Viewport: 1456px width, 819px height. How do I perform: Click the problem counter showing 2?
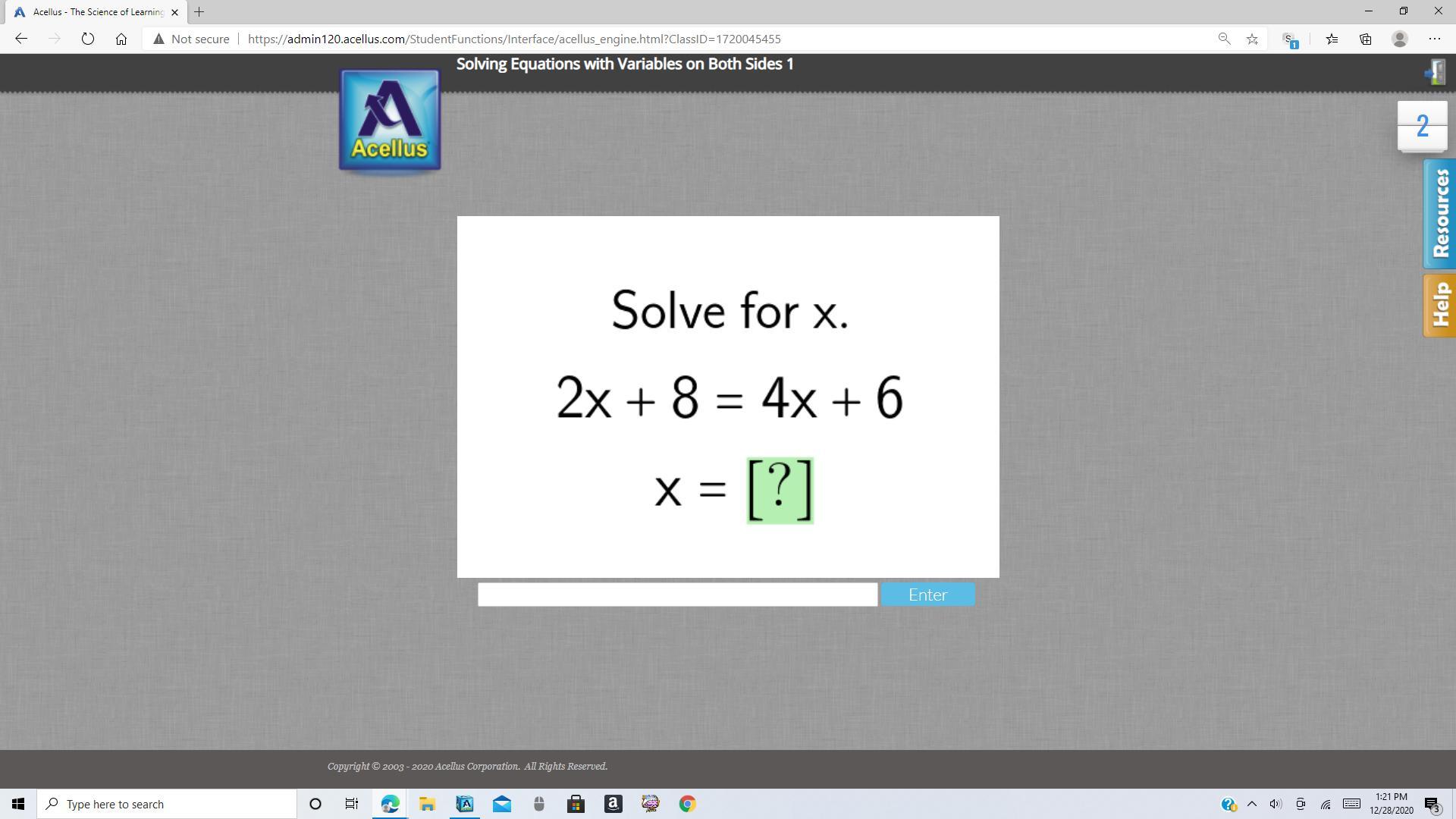1422,126
